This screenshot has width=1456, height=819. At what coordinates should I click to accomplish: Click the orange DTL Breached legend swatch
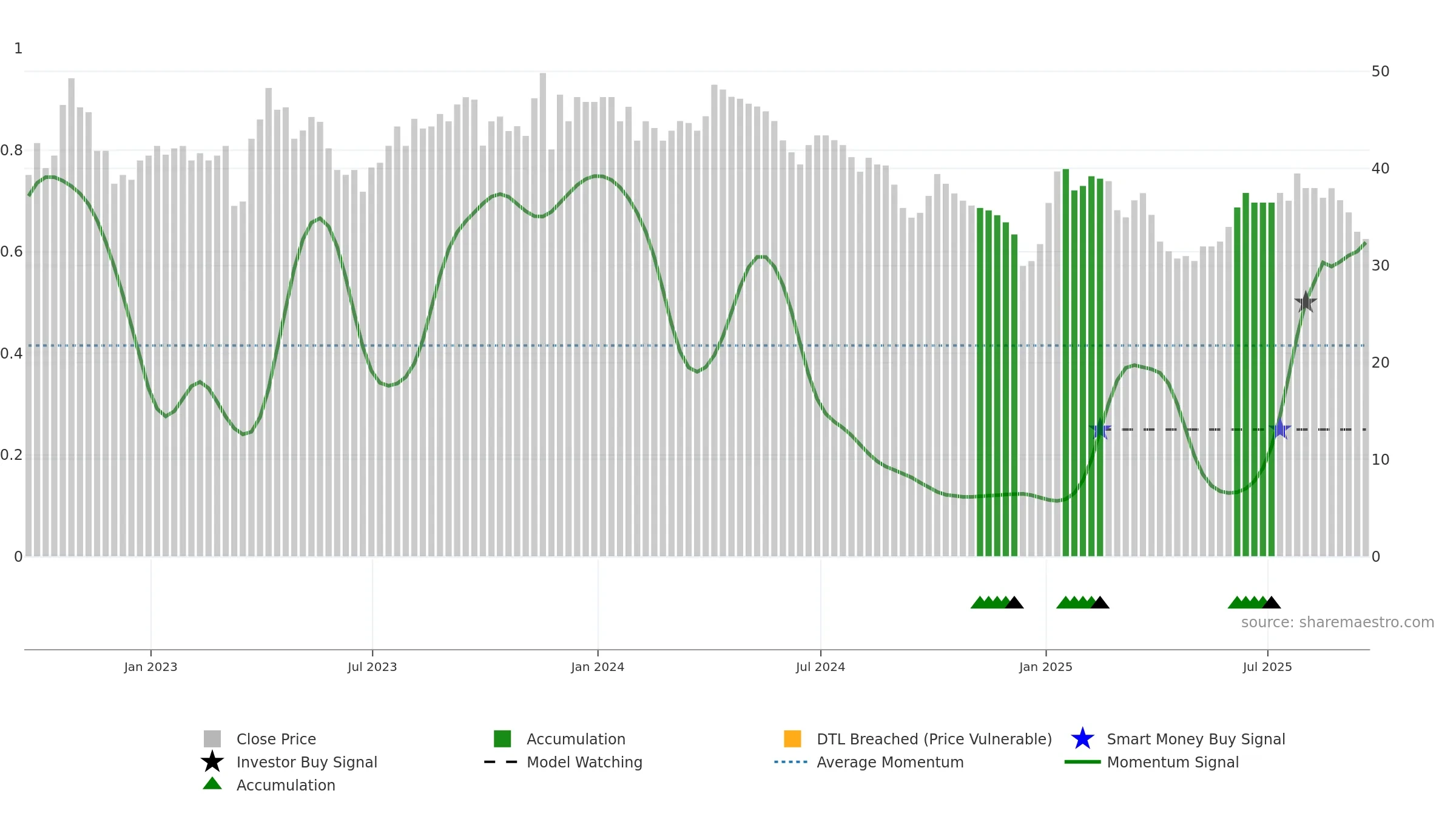coord(792,739)
